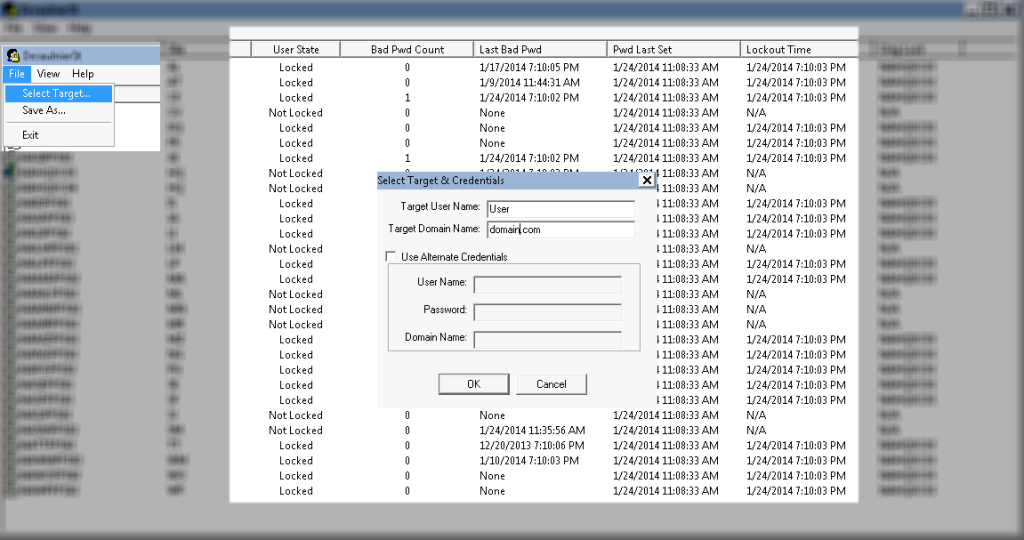Sort by Pwd Last Set column header
The image size is (1024, 540).
[x=673, y=50]
